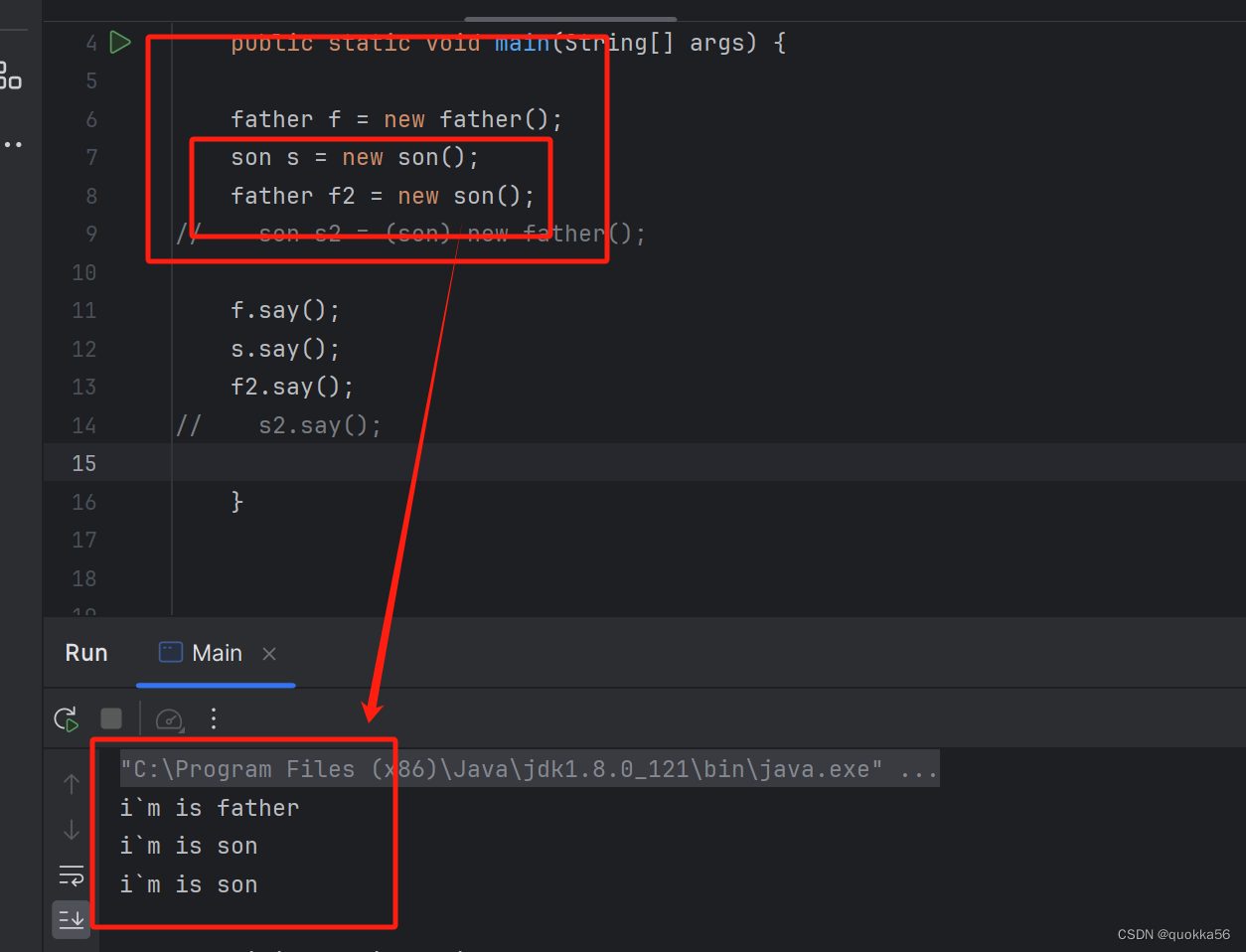Click down-arrow to next stack trace
The width and height of the screenshot is (1246, 952).
pyautogui.click(x=72, y=830)
